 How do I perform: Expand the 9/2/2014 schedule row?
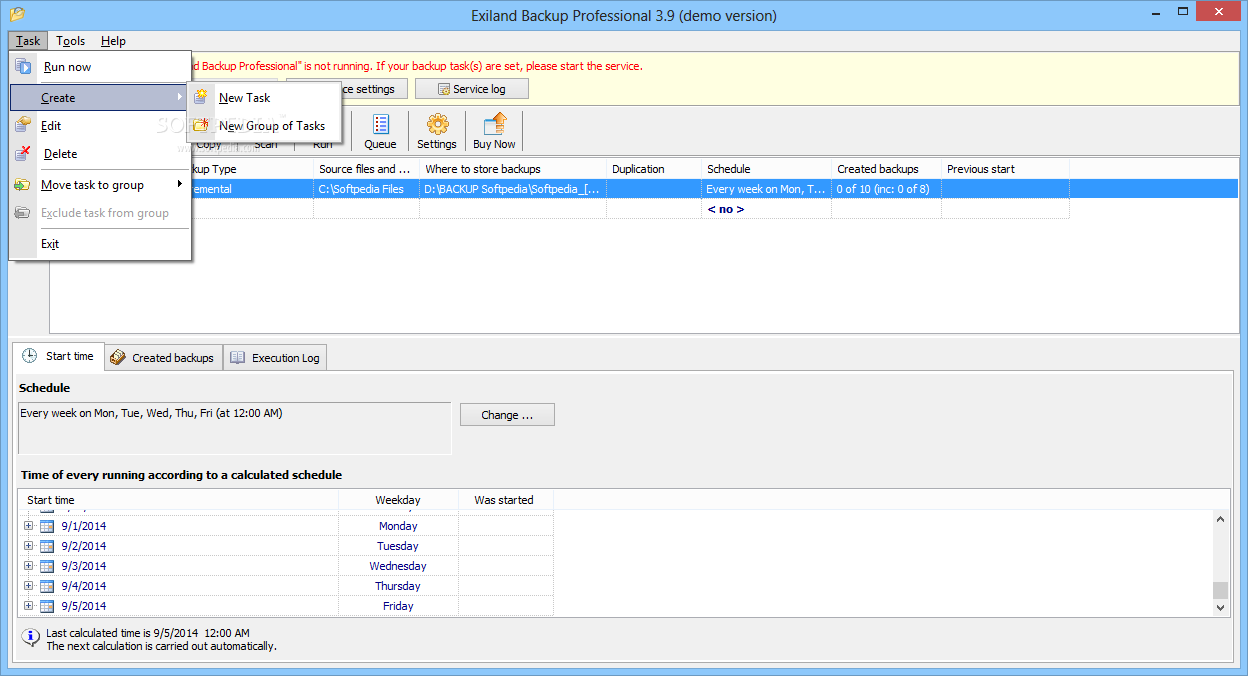pyautogui.click(x=29, y=546)
